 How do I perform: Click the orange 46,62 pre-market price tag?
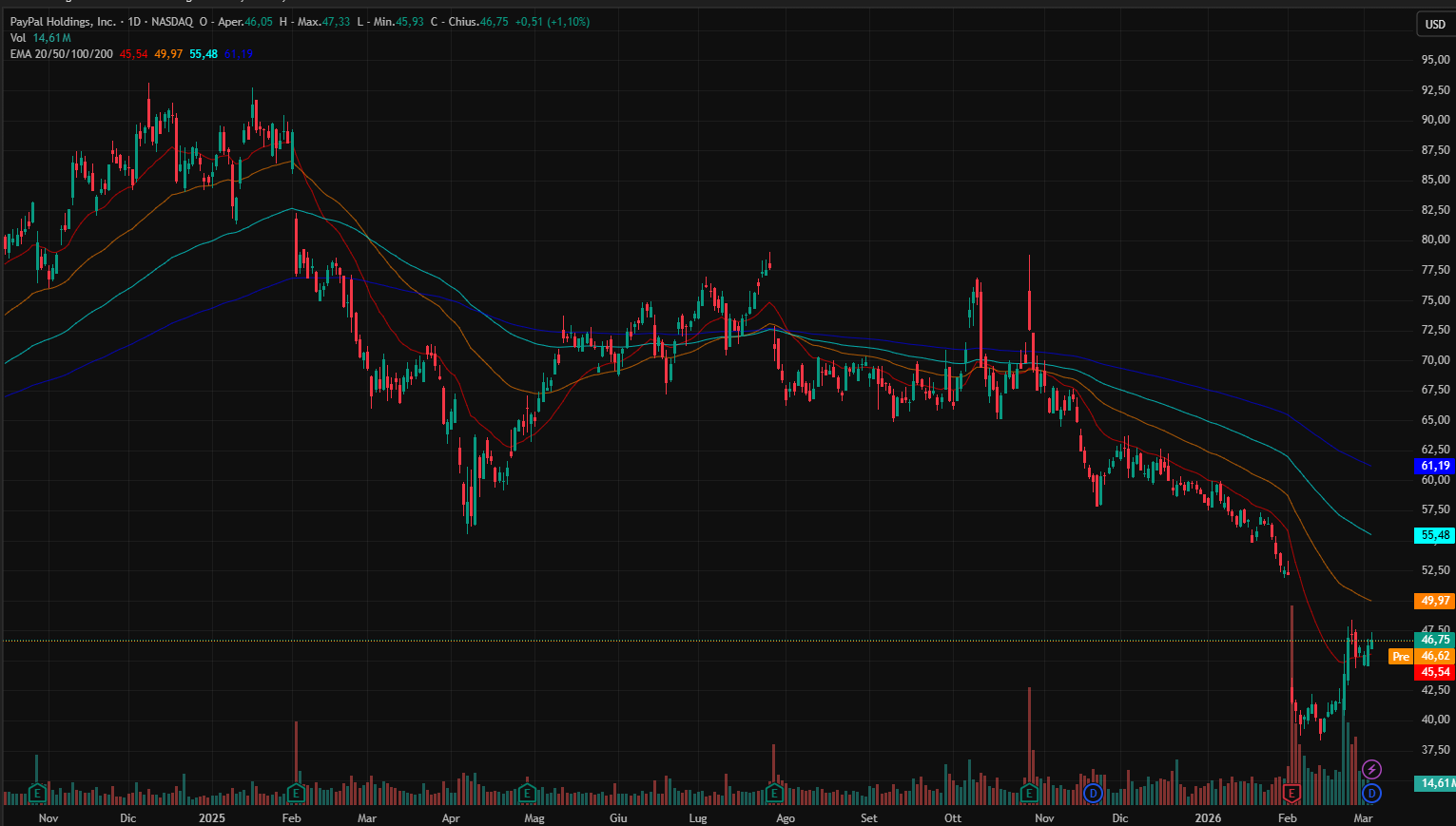coord(1435,656)
